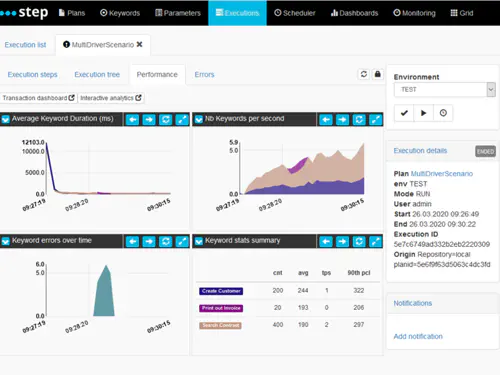Toggle Nb Keywords per second panel checkbox

[199, 119]
